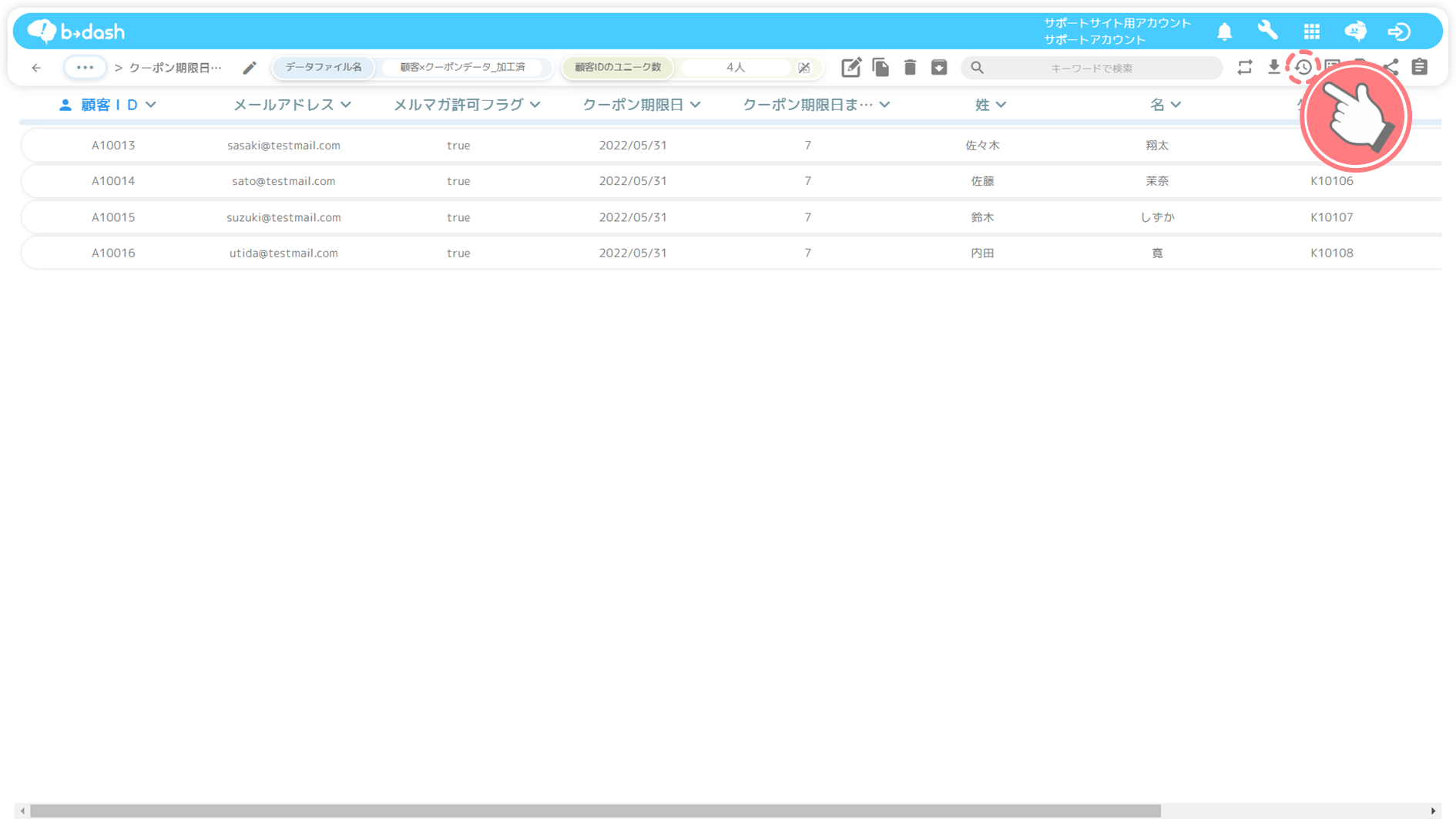Click the copy data file icon
Image resolution: width=1456 pixels, height=819 pixels.
(x=881, y=68)
